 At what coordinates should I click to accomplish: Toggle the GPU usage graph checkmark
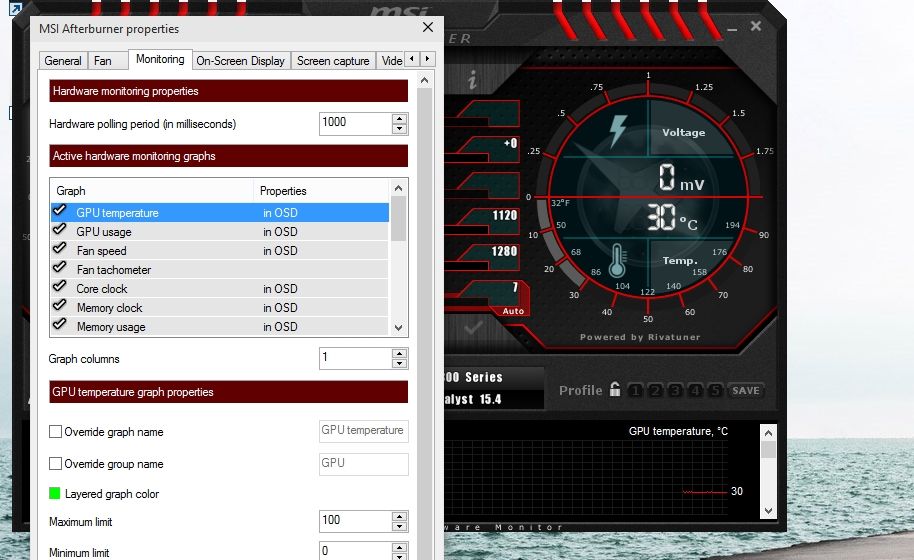pos(59,230)
